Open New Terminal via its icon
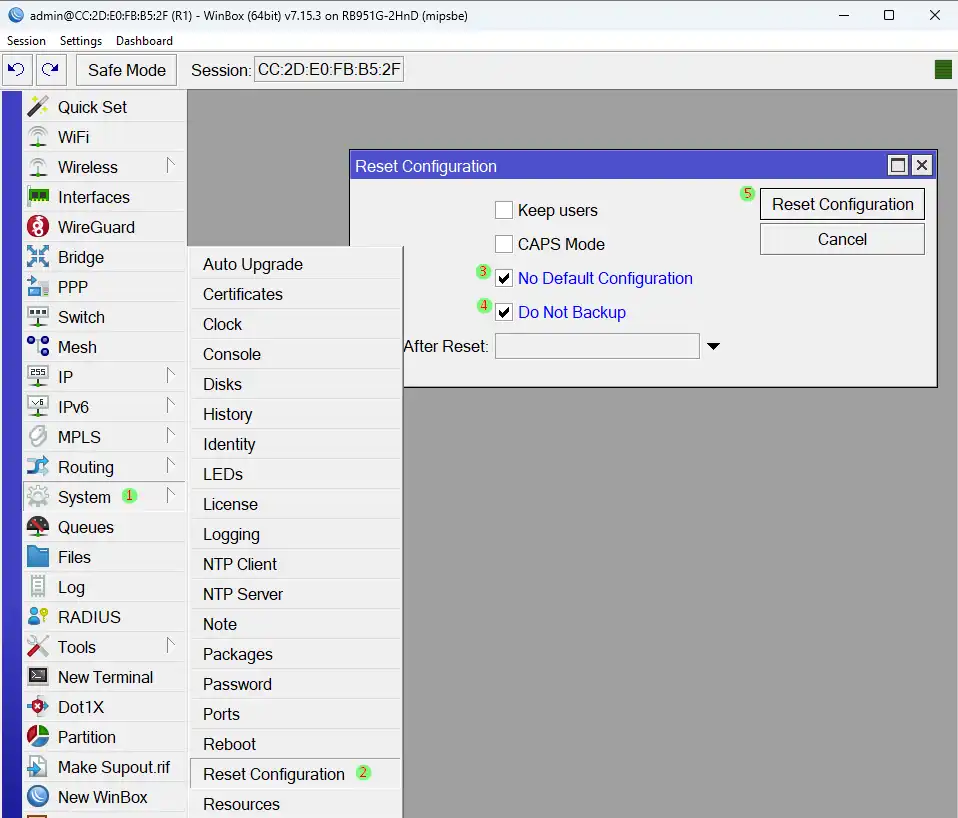The image size is (958, 818). 38,677
